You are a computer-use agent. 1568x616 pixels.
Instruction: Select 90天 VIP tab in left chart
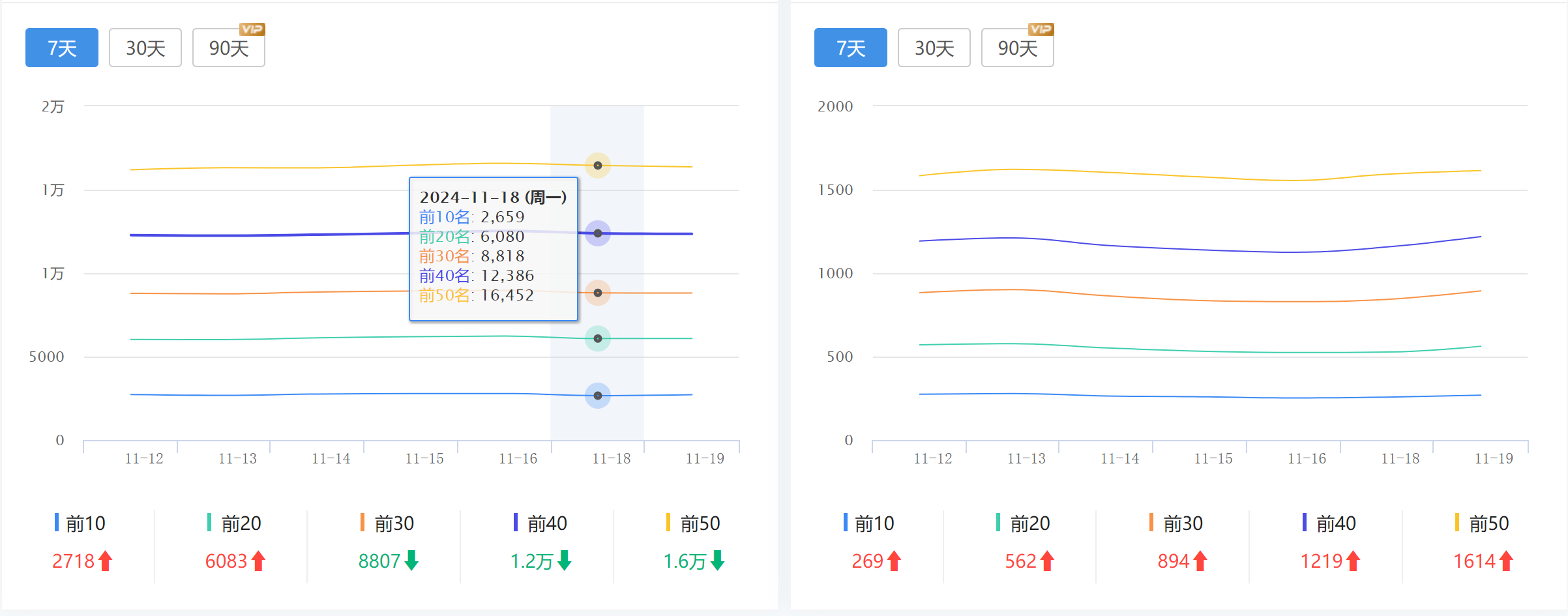[229, 48]
